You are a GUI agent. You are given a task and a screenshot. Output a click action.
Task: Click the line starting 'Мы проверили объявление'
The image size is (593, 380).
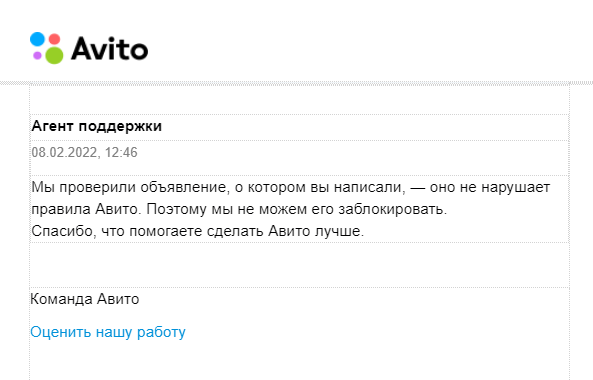(290, 187)
